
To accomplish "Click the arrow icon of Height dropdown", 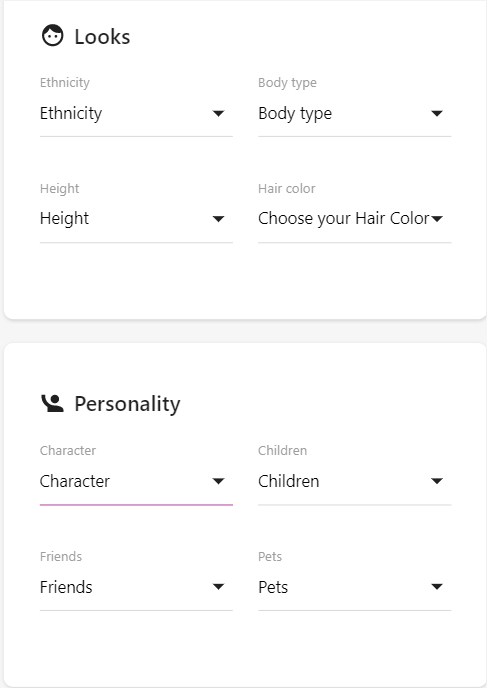I will (218, 219).
